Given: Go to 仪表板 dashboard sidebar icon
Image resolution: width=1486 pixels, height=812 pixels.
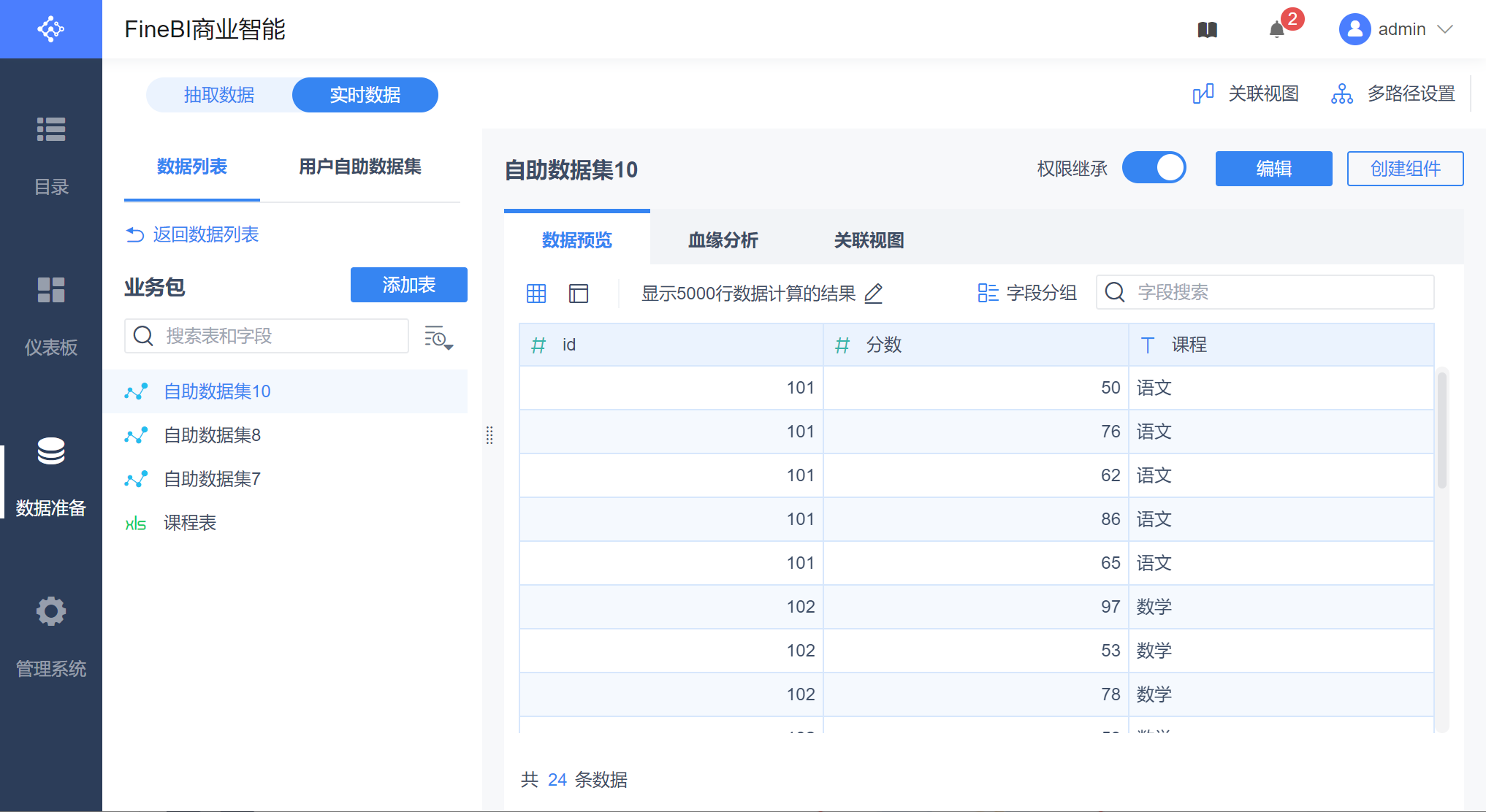Looking at the screenshot, I should [x=51, y=290].
